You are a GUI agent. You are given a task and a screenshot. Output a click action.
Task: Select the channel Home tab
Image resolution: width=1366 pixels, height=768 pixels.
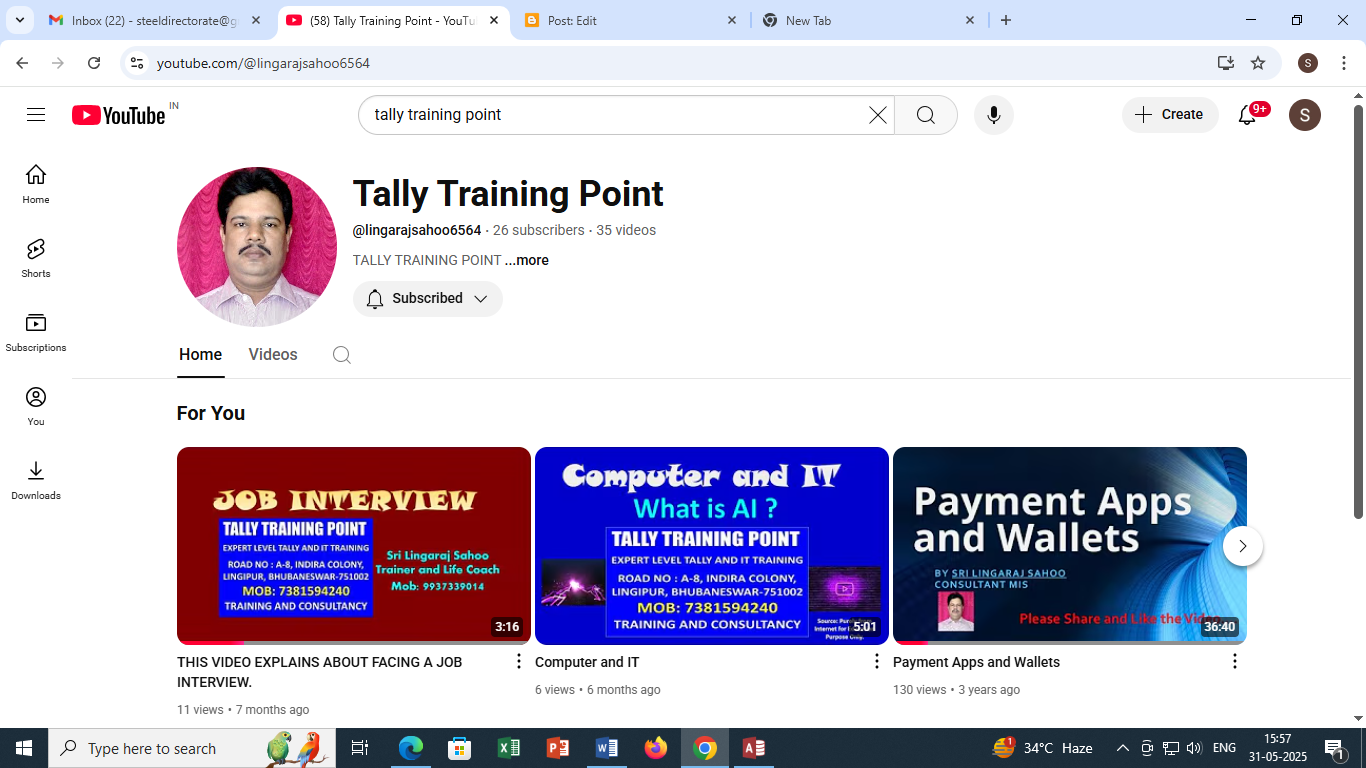(x=201, y=355)
